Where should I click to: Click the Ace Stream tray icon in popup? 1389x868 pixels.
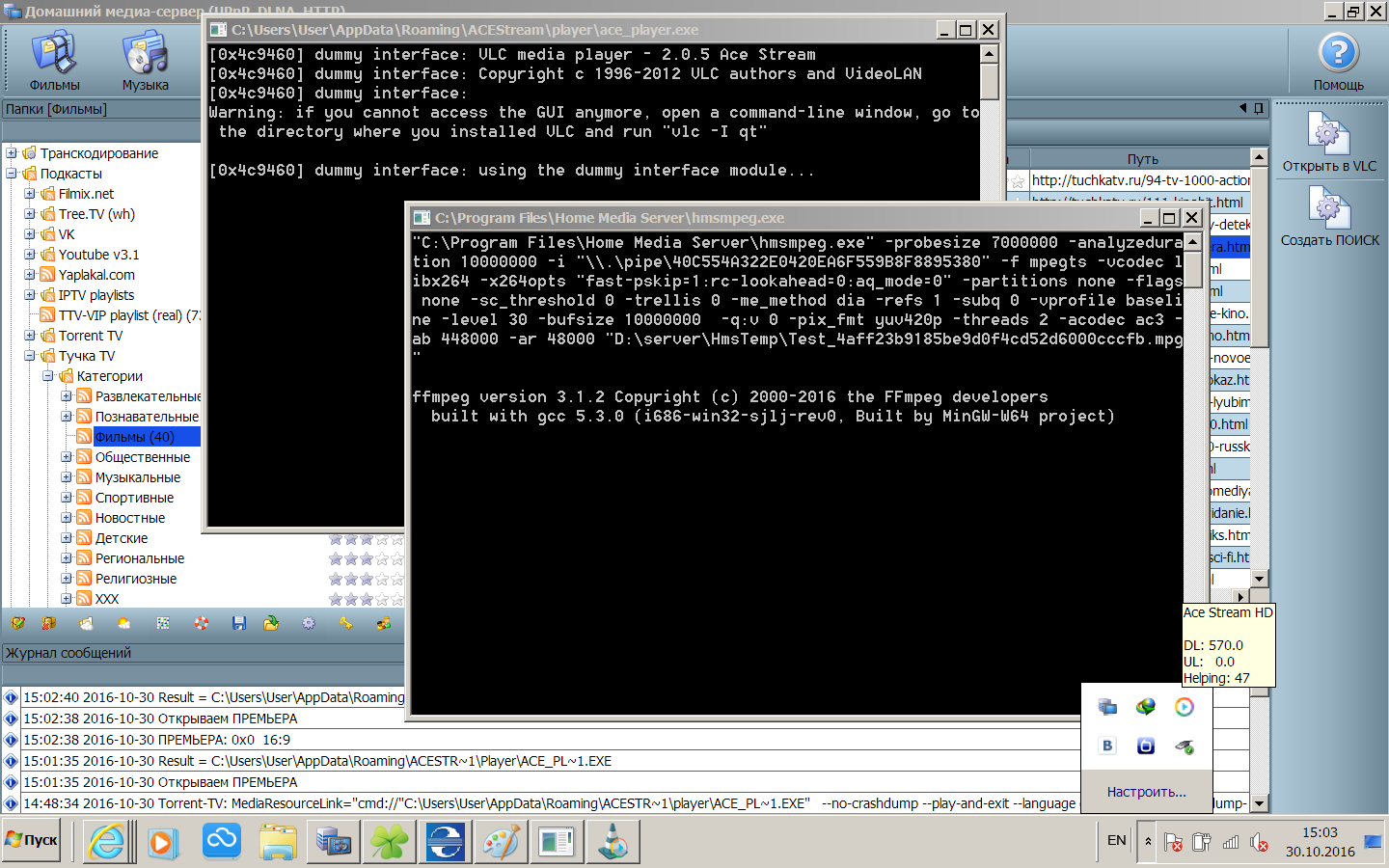pos(1184,707)
